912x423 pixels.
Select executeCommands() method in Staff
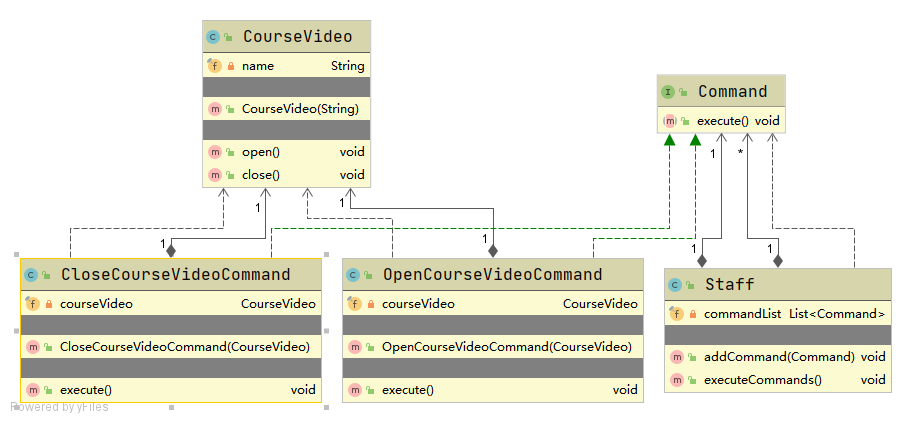pos(762,379)
